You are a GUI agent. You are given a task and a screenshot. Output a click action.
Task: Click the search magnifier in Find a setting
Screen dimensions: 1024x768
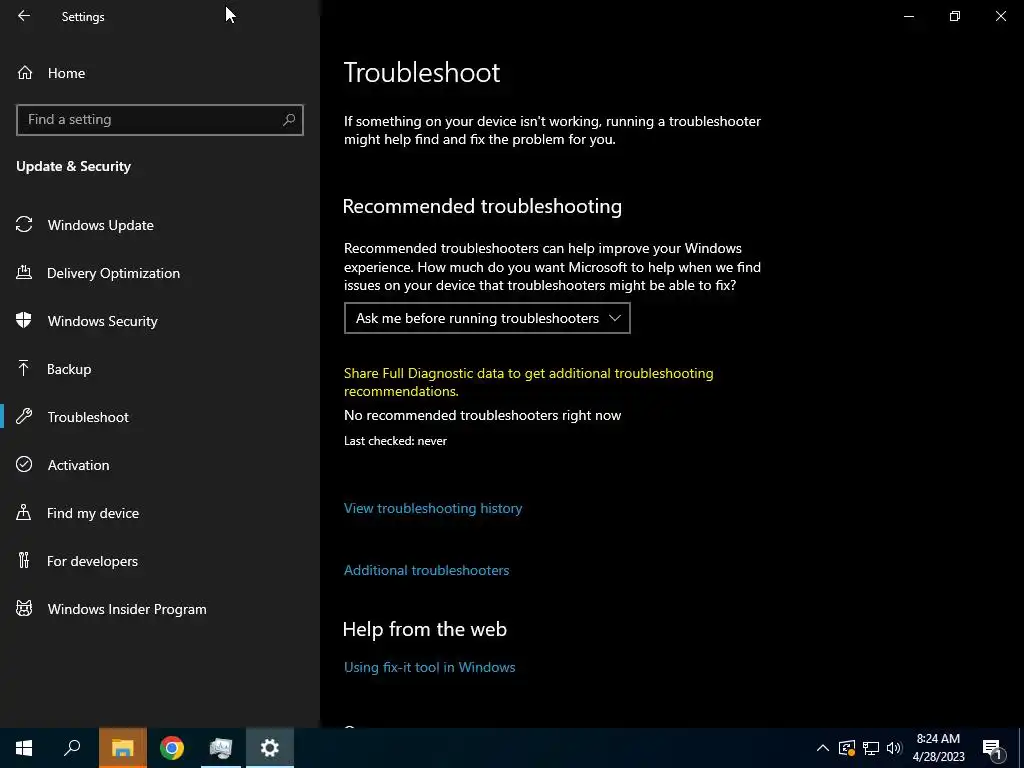point(289,120)
